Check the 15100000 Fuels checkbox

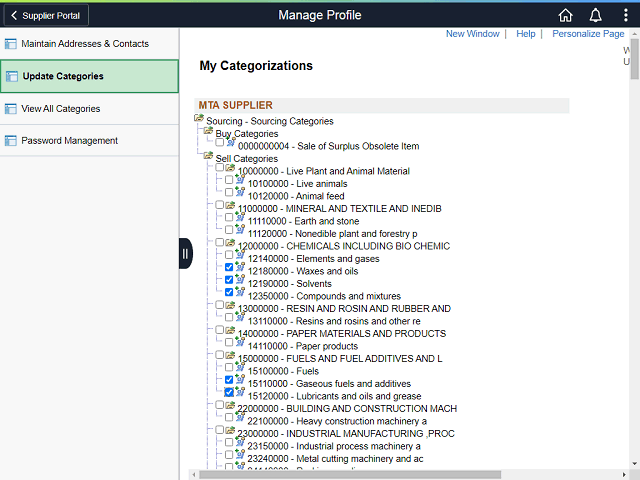(x=229, y=367)
